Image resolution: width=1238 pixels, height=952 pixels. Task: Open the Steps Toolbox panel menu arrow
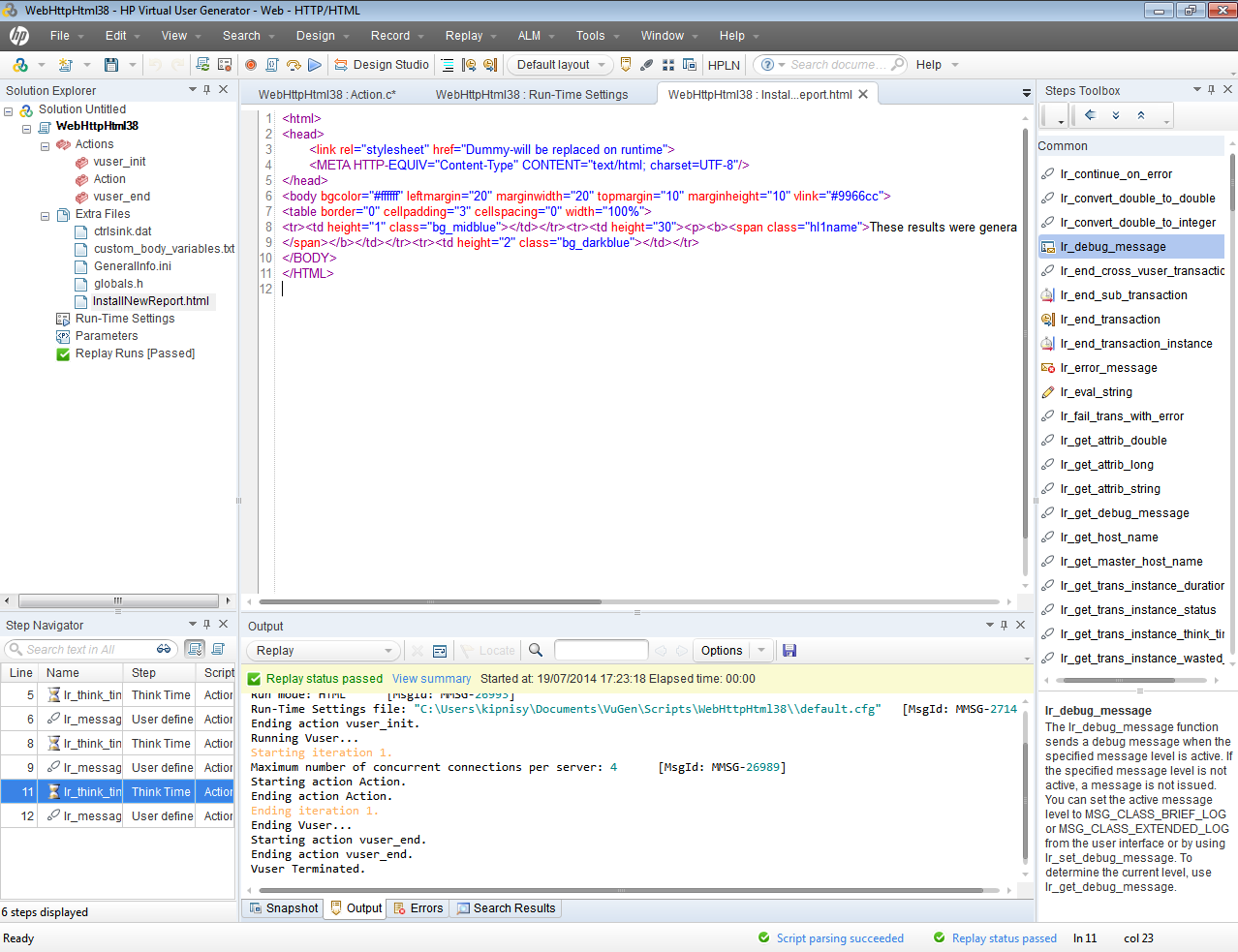tap(1197, 89)
